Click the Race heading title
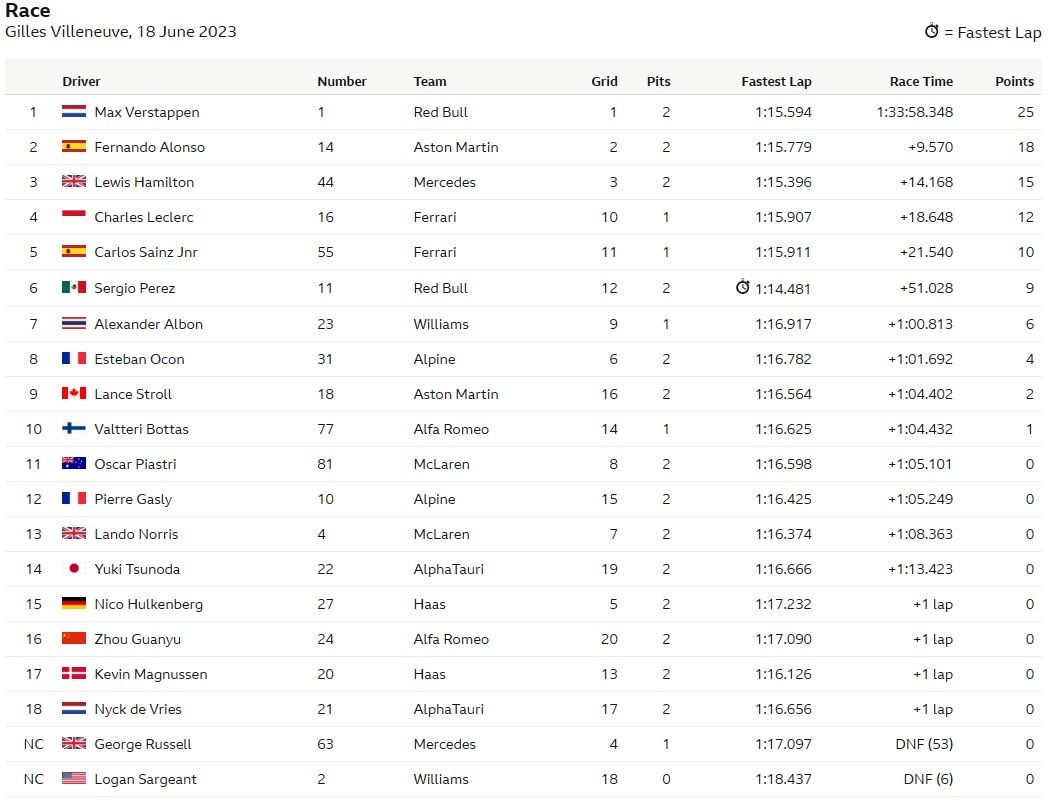Image resolution: width=1049 pixels, height=801 pixels. pos(28,11)
